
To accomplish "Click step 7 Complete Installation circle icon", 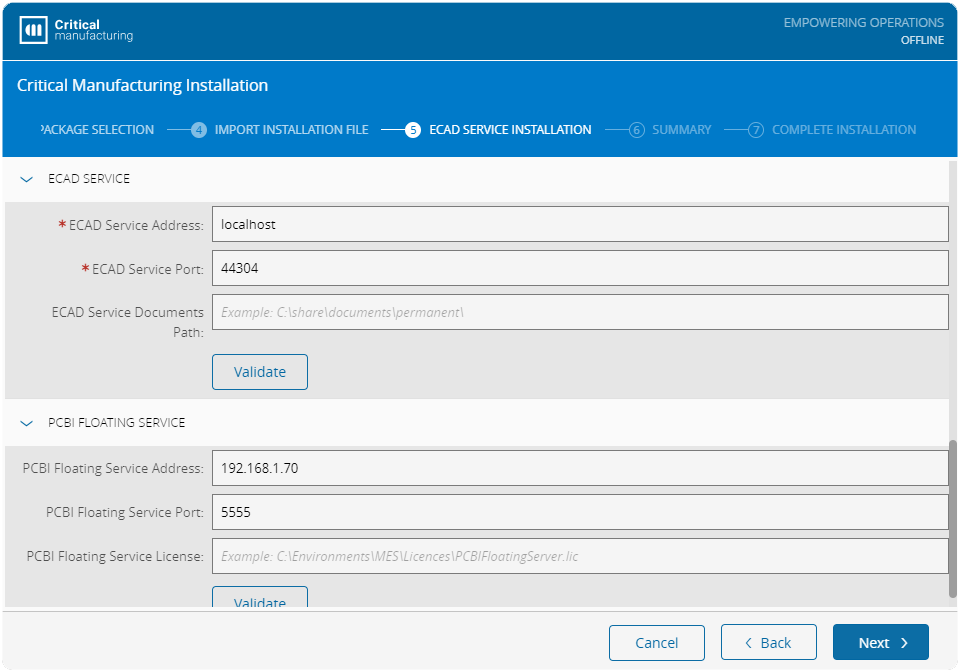I will [756, 130].
